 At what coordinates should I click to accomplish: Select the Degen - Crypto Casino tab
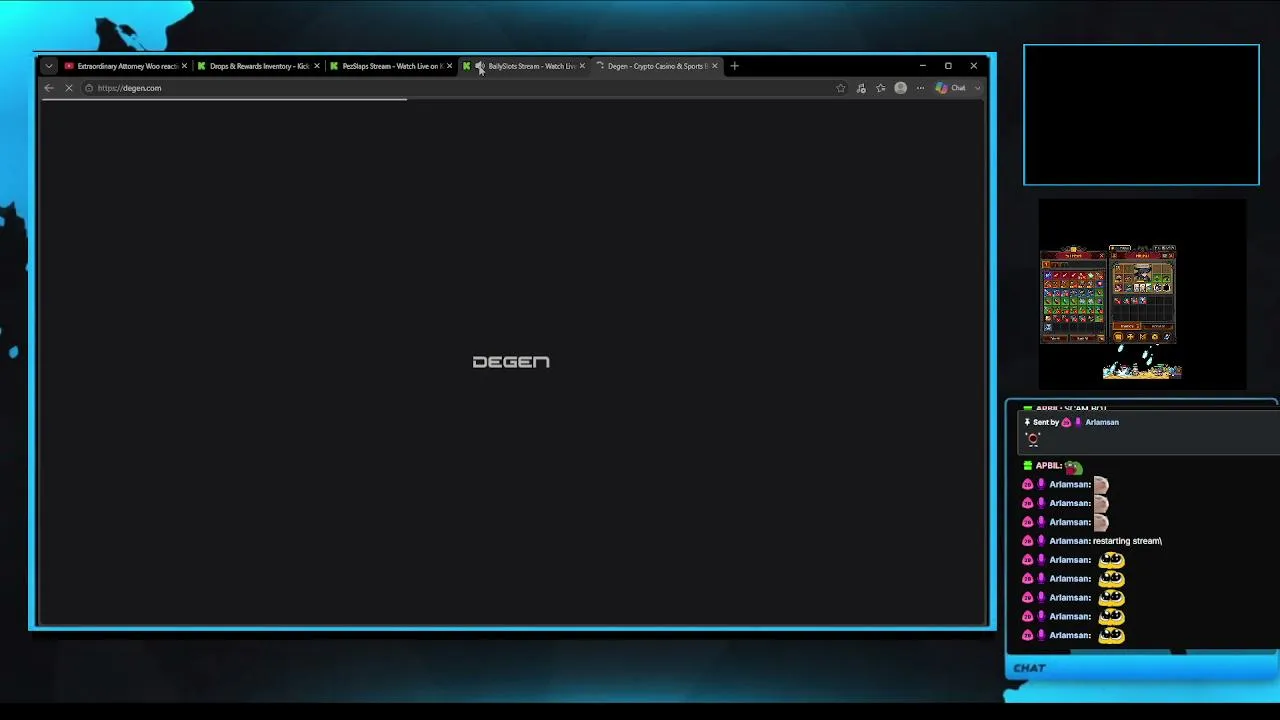pos(655,66)
